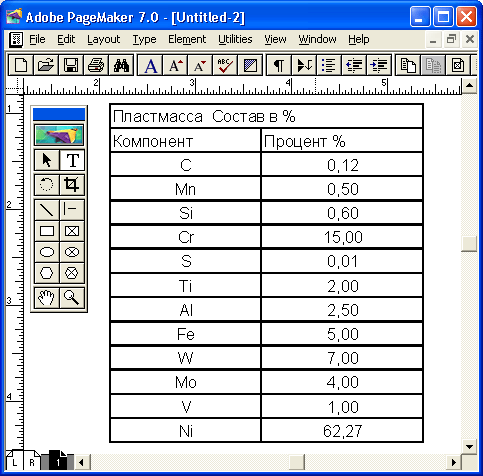Open the Utilities menu
The width and height of the screenshot is (483, 476).
235,39
